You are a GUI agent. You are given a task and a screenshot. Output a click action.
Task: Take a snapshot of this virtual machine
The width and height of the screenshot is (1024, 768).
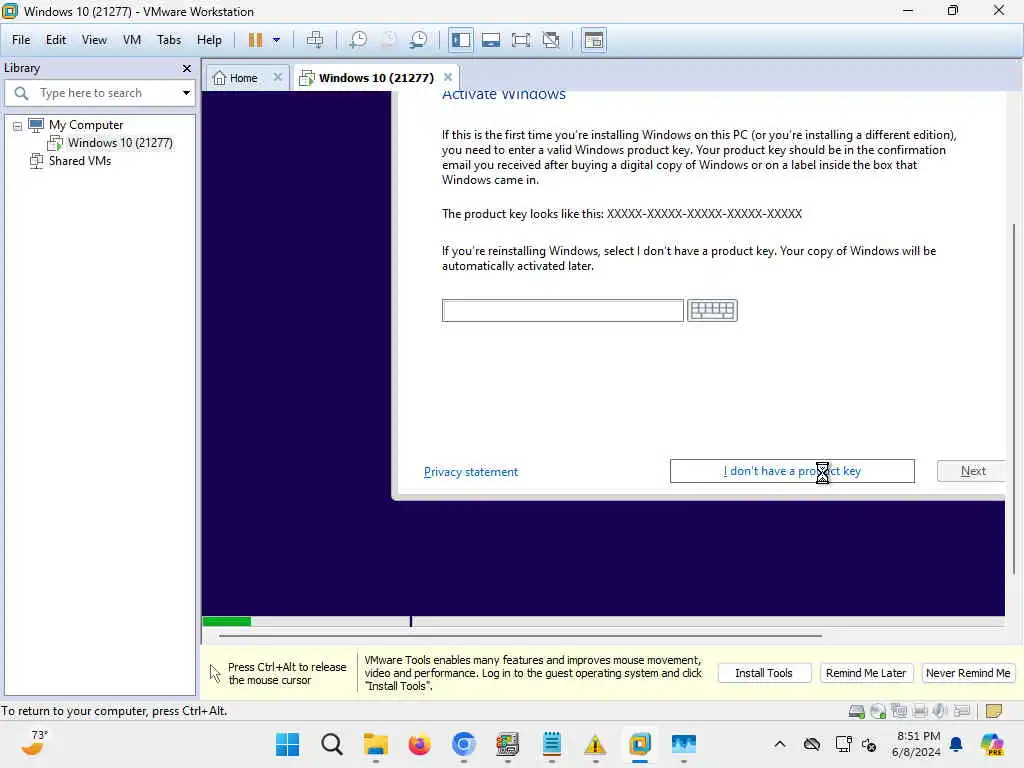(x=358, y=40)
